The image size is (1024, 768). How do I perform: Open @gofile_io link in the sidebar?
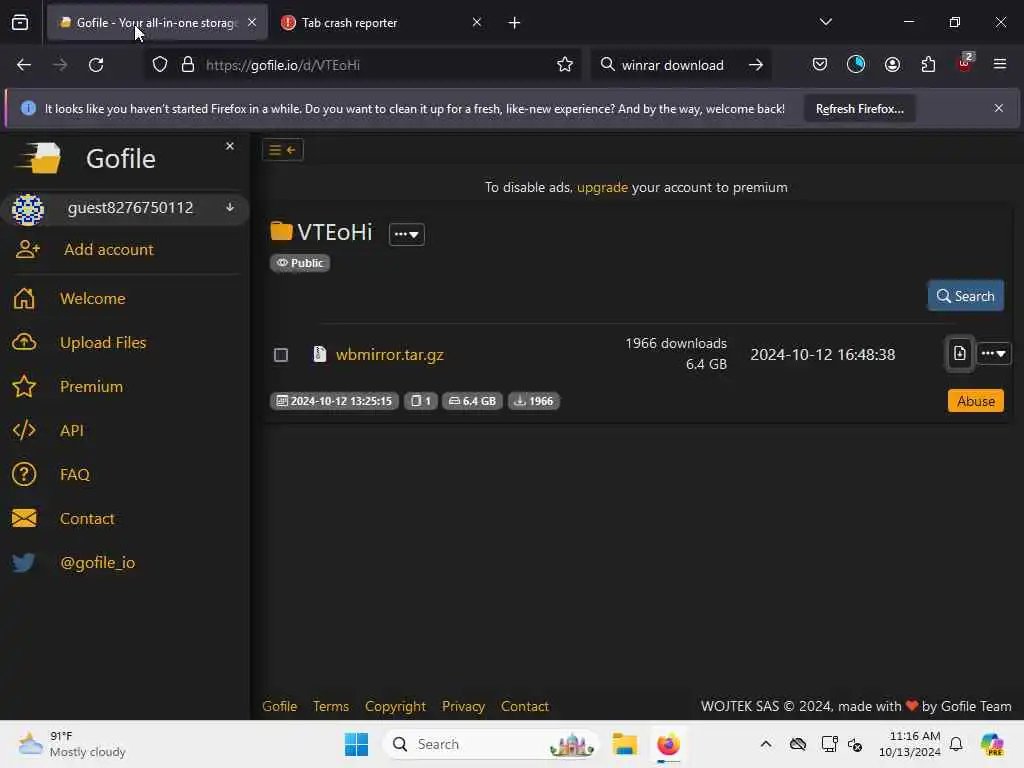click(97, 562)
